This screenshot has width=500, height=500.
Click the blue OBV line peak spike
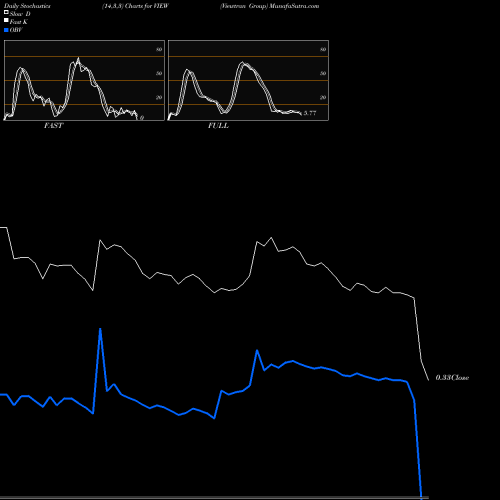click(100, 329)
